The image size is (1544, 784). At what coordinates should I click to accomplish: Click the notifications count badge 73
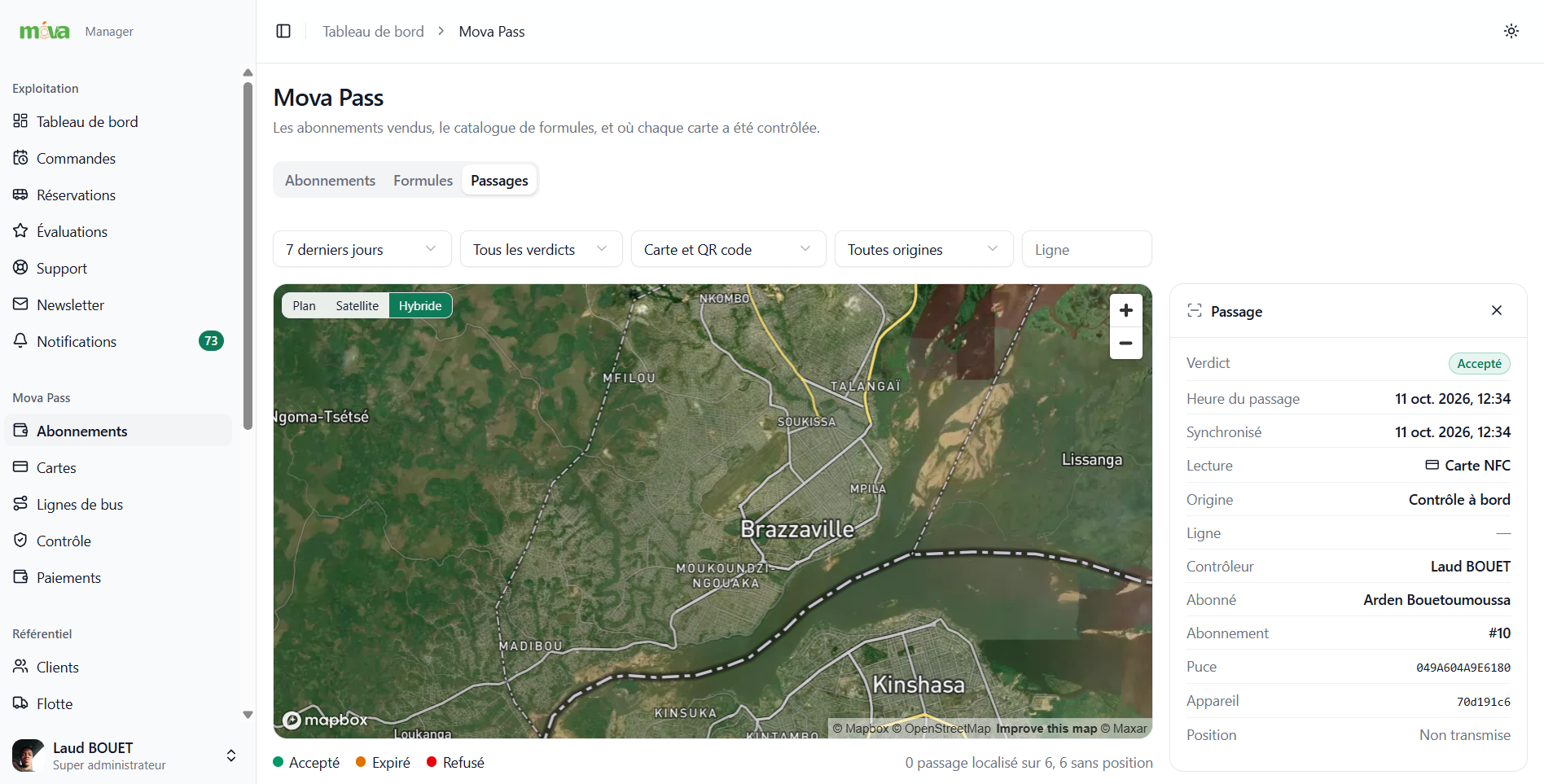[x=211, y=341]
